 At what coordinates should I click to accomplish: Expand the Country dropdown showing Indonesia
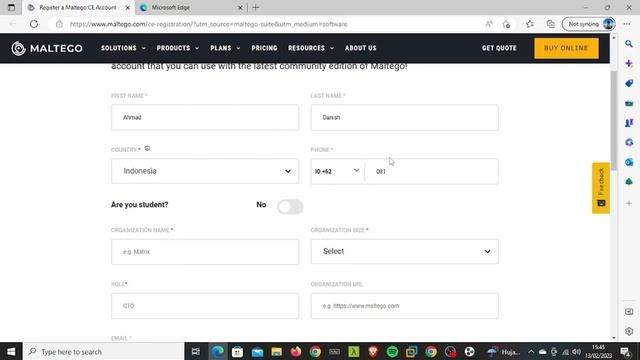tap(205, 171)
